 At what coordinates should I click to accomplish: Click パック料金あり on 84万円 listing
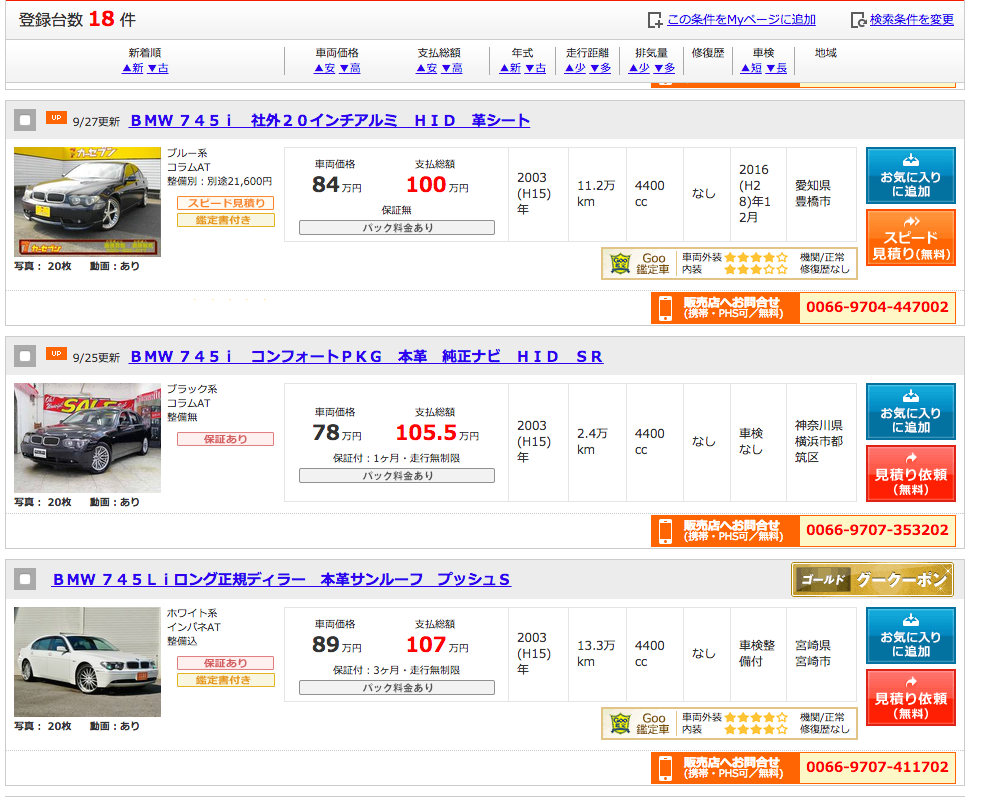coord(397,227)
